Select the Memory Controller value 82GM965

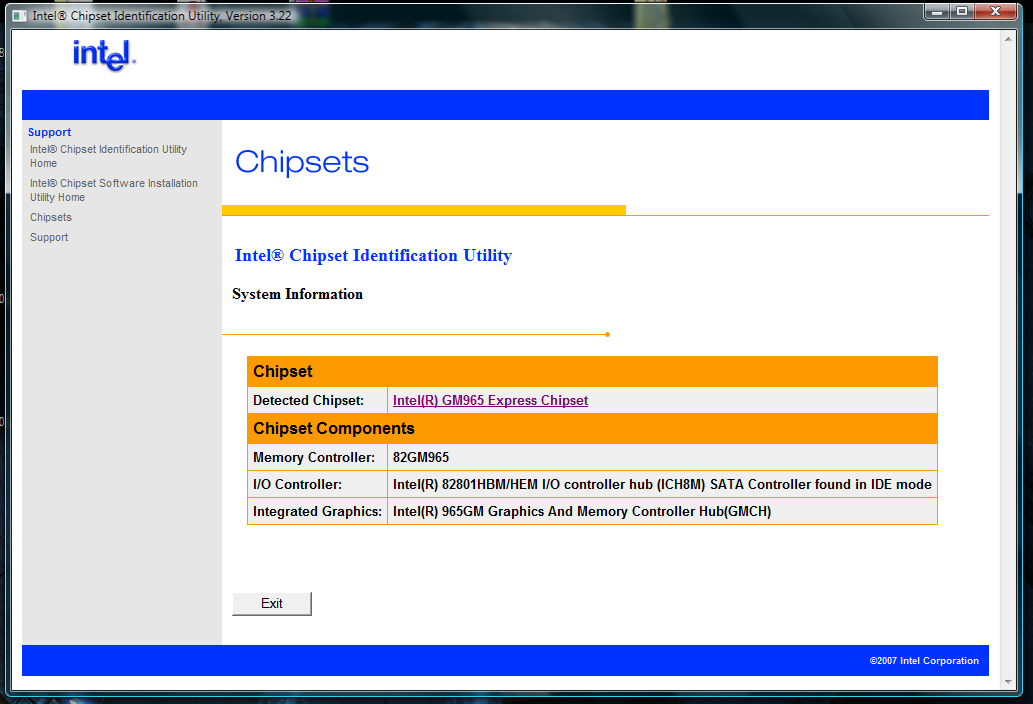tap(421, 458)
